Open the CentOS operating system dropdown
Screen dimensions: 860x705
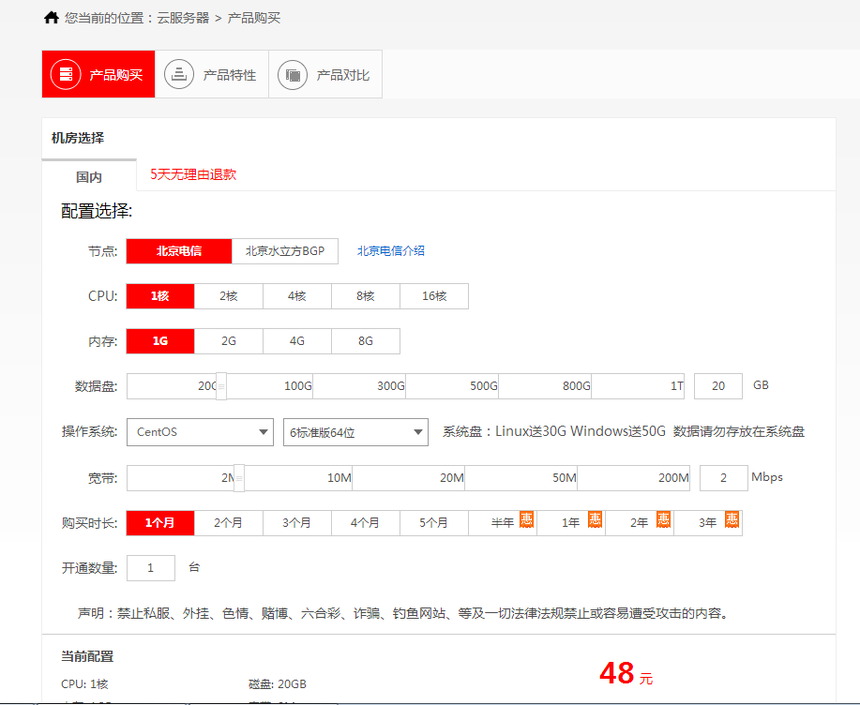pos(200,432)
